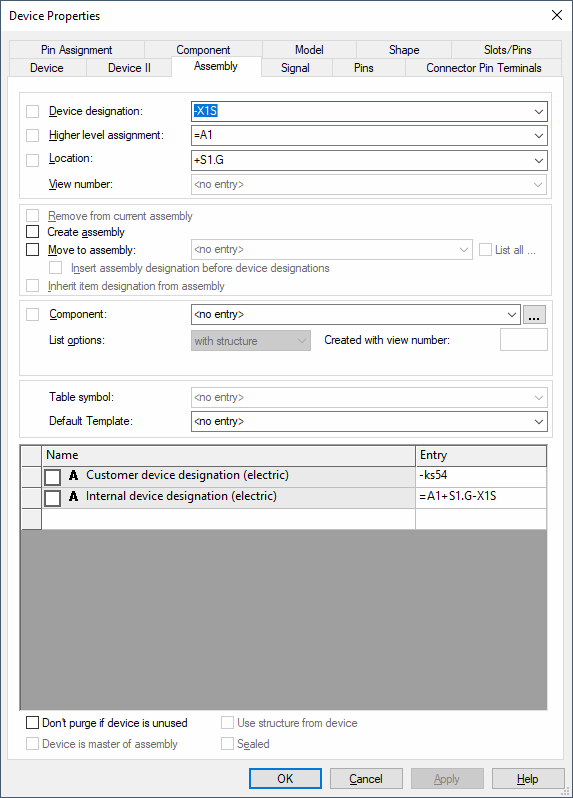Enable Move to assembly checkbox
573x798 pixels.
coord(33,249)
